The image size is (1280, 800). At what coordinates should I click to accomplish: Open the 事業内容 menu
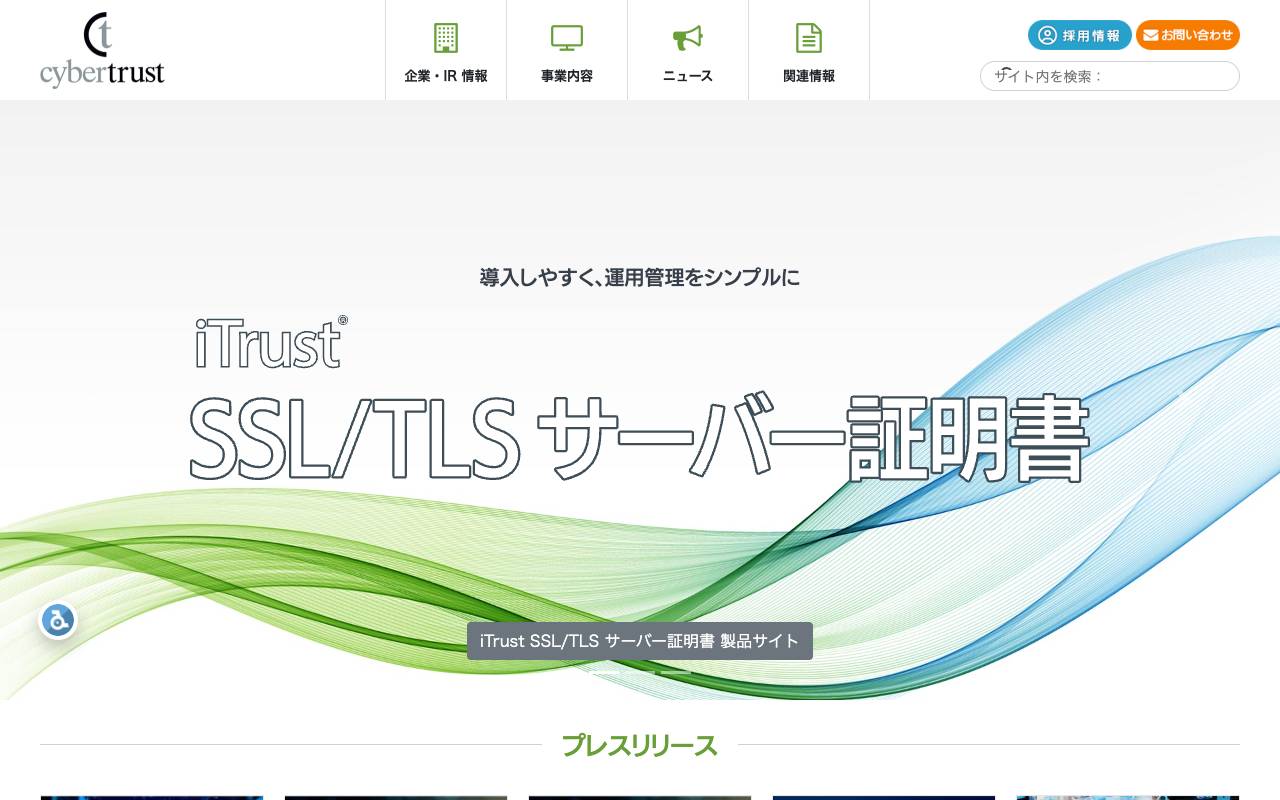click(x=567, y=76)
